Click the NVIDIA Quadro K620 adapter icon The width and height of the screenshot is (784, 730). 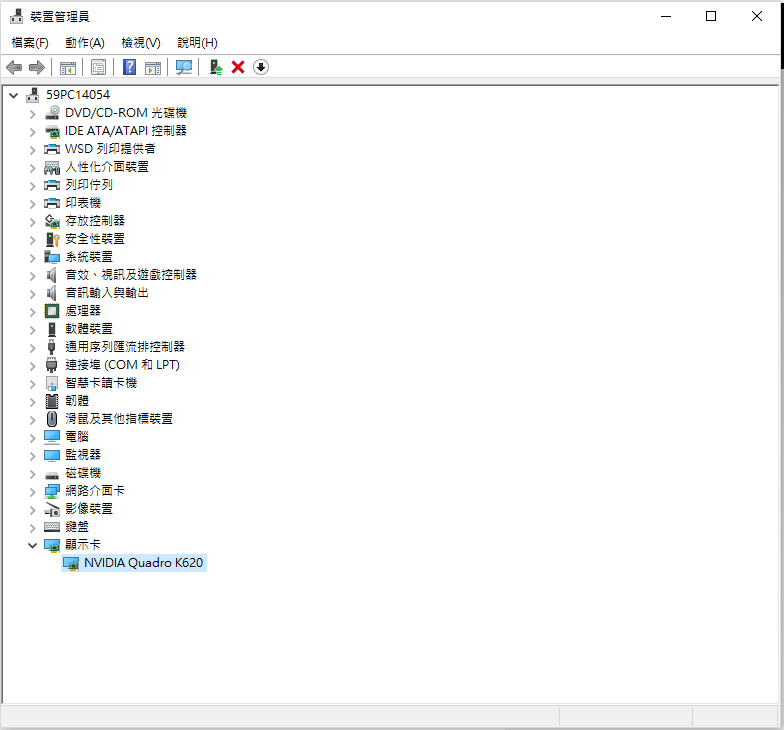[x=71, y=564]
